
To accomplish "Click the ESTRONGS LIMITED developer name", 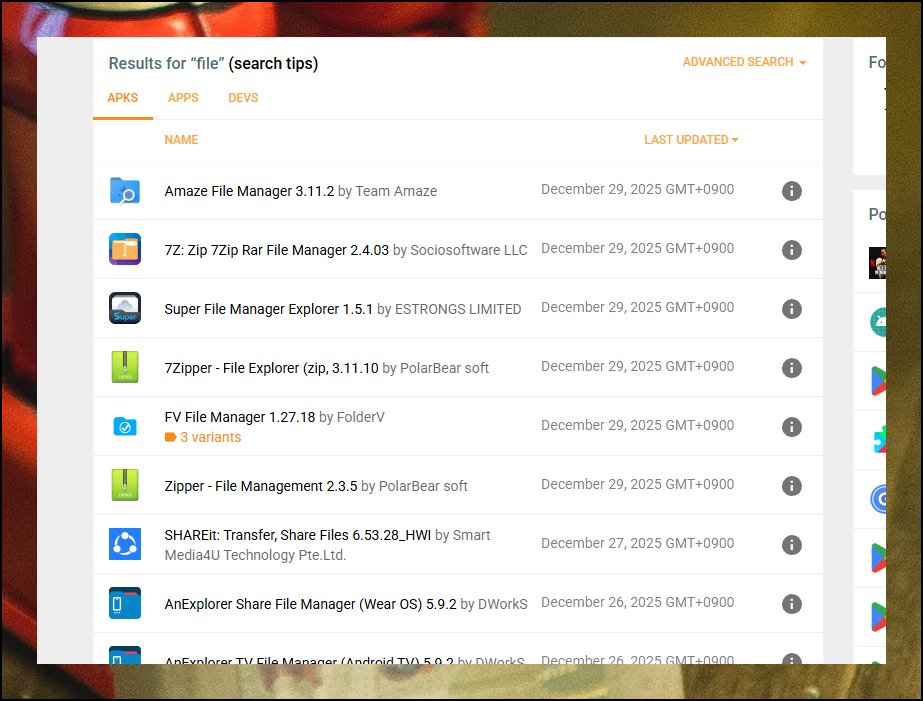I will click(458, 308).
